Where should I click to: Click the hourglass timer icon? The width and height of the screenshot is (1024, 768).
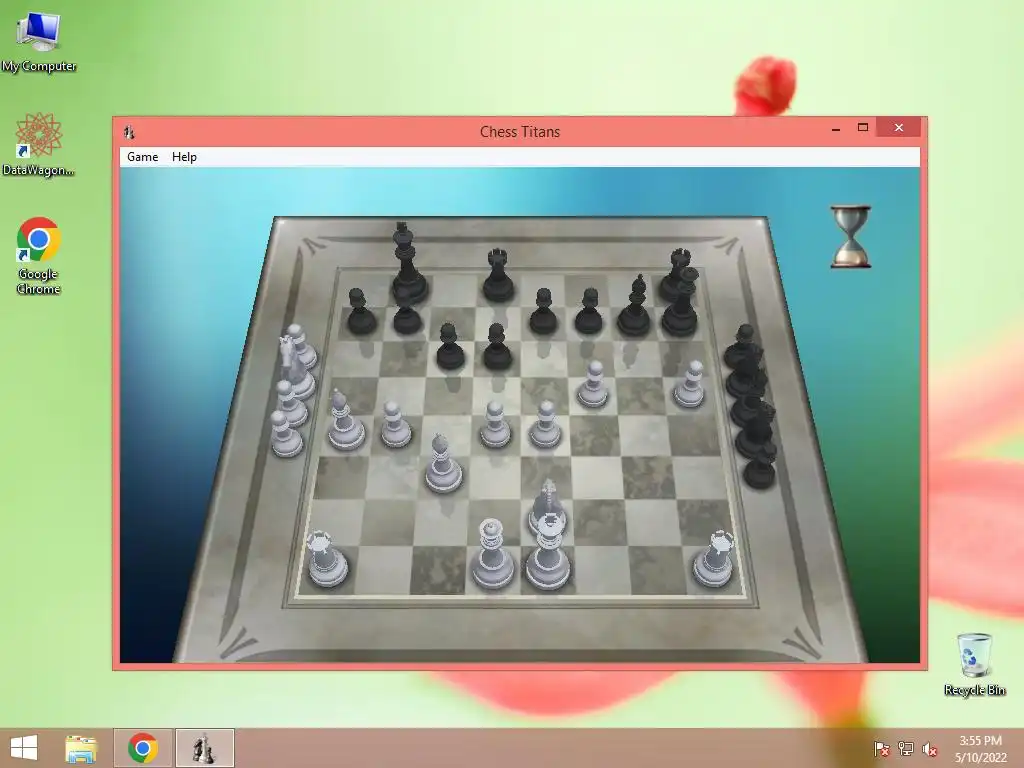click(850, 236)
